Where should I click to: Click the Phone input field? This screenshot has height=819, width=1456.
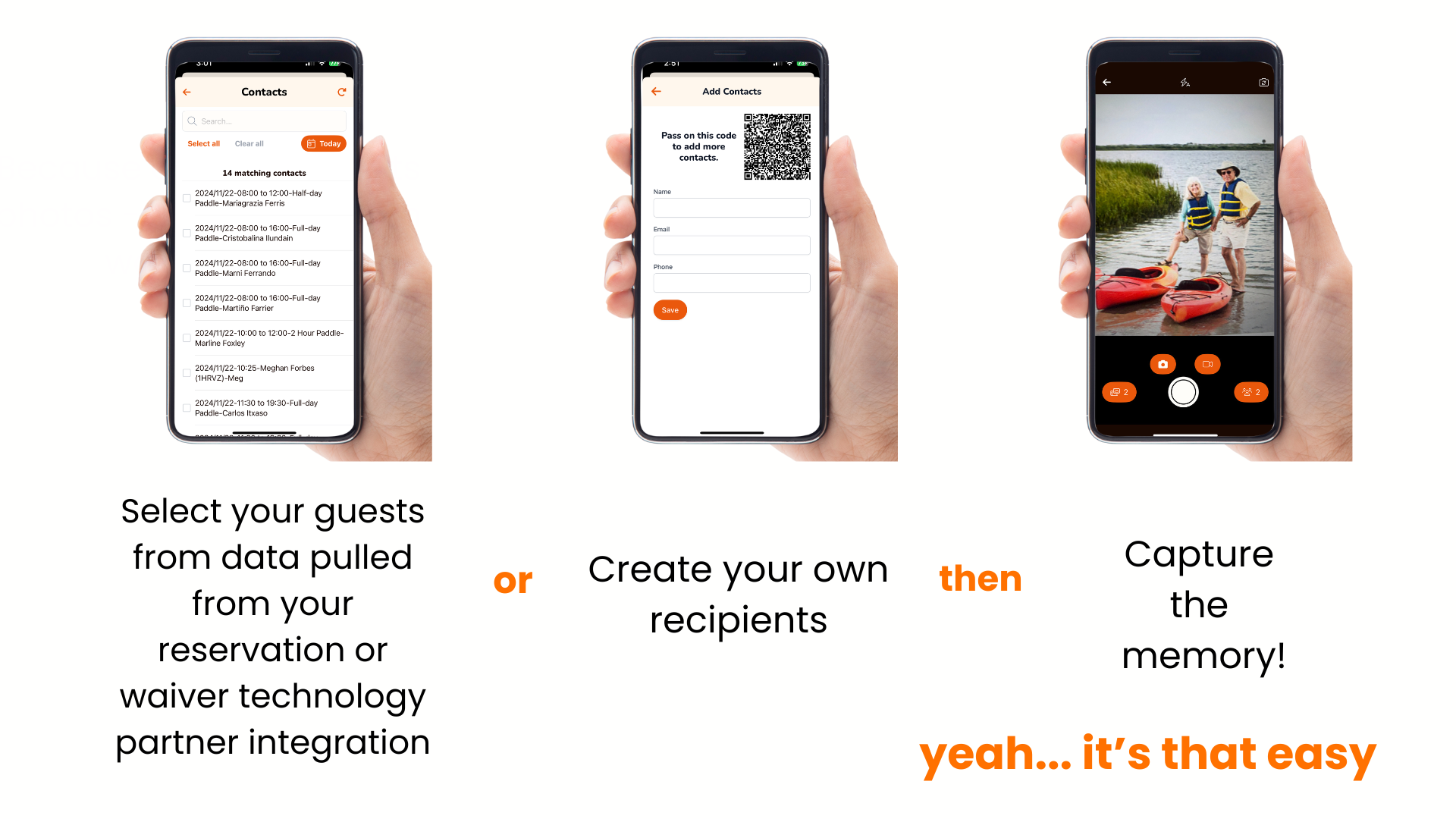click(732, 283)
